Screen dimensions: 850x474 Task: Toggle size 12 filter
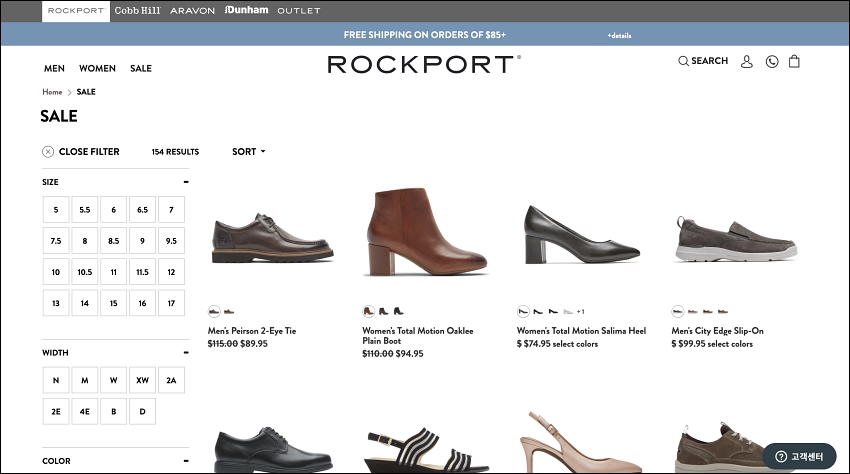tap(171, 272)
